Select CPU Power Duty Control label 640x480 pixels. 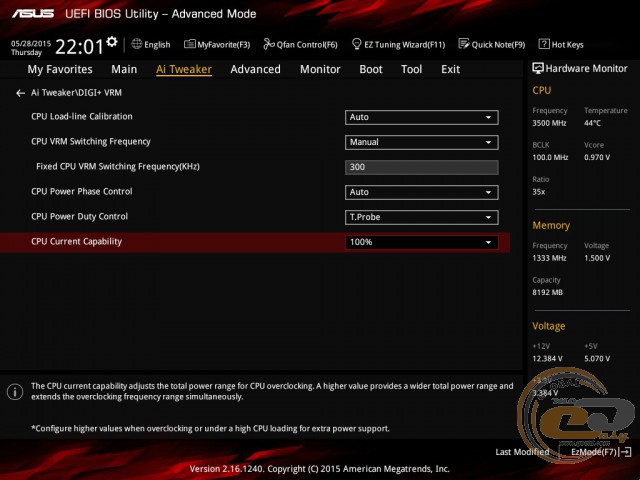tap(79, 216)
